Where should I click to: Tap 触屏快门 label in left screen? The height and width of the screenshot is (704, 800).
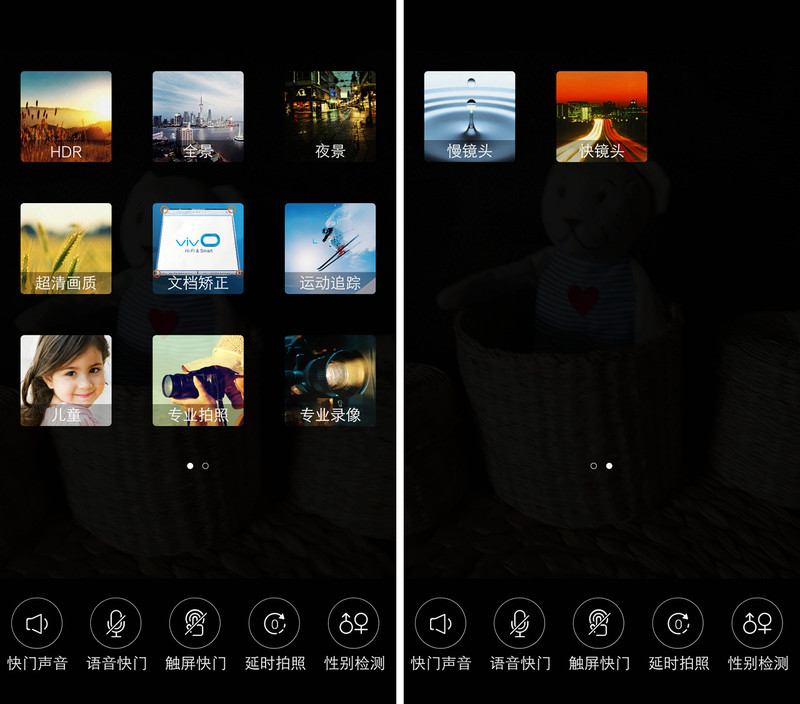tap(195, 663)
